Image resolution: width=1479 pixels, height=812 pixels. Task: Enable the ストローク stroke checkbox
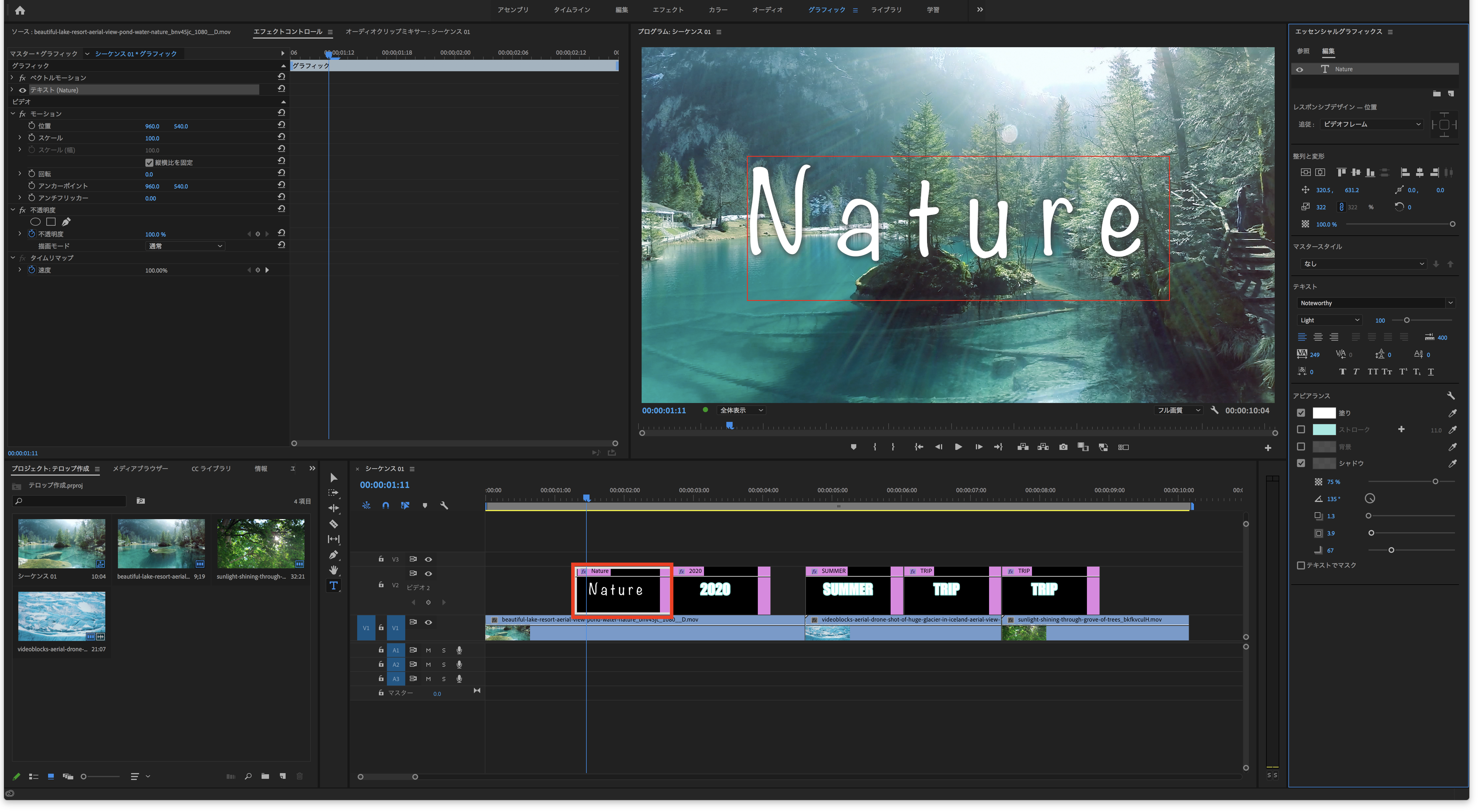tap(1301, 430)
